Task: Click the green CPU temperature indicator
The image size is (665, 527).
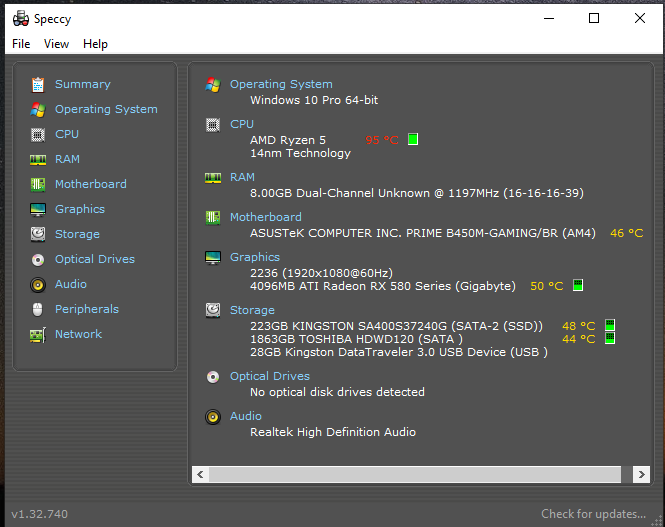Action: [413, 140]
